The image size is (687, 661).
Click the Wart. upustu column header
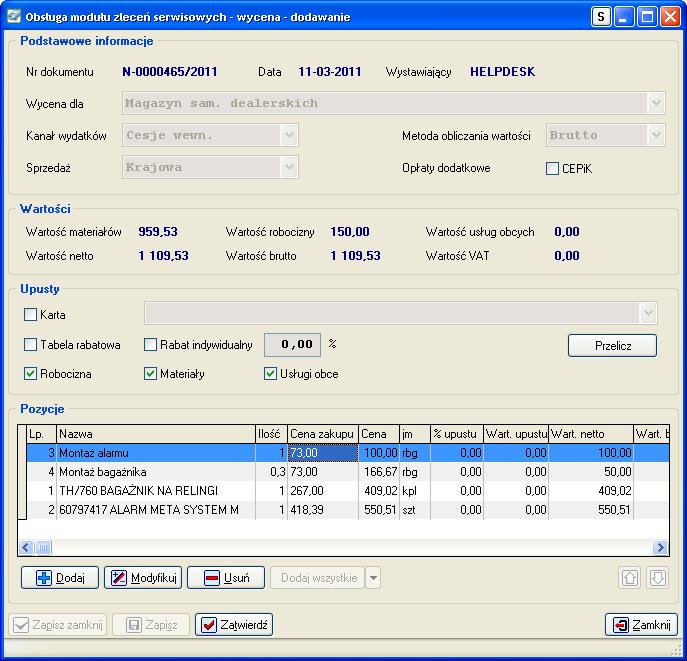(516, 434)
